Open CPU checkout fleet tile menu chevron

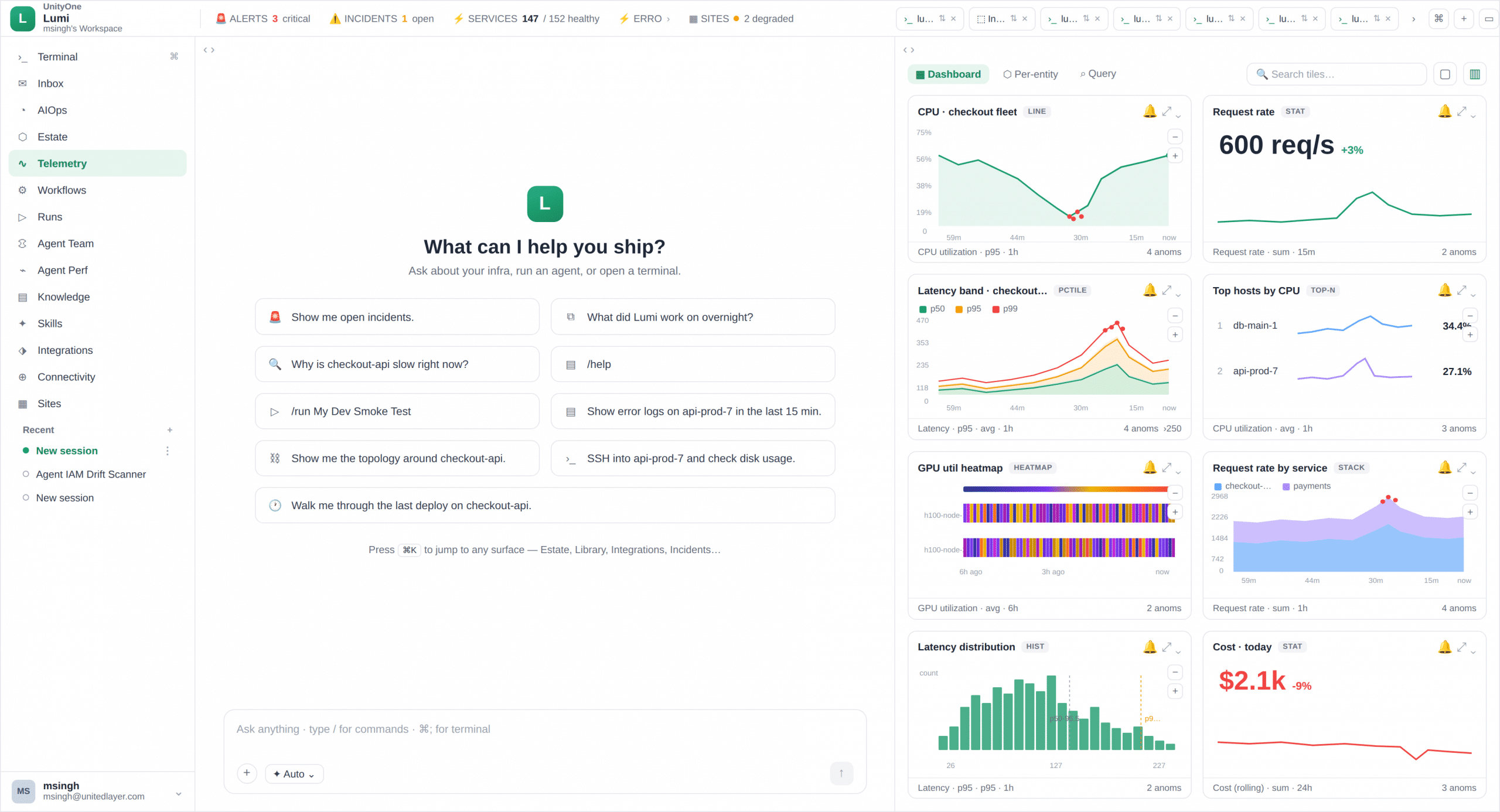pos(1178,116)
